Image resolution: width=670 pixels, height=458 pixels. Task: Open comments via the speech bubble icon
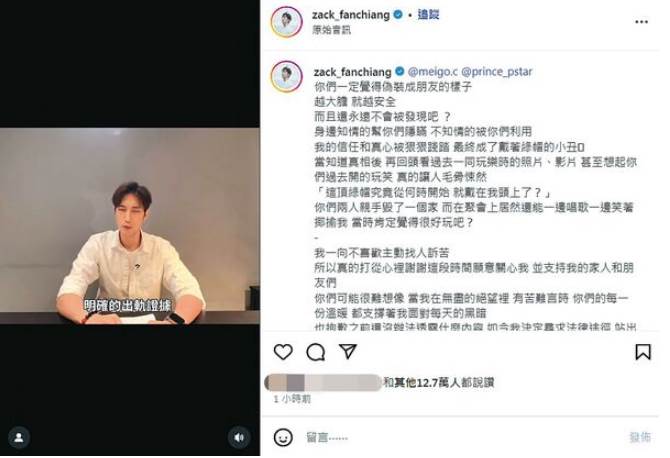(316, 352)
